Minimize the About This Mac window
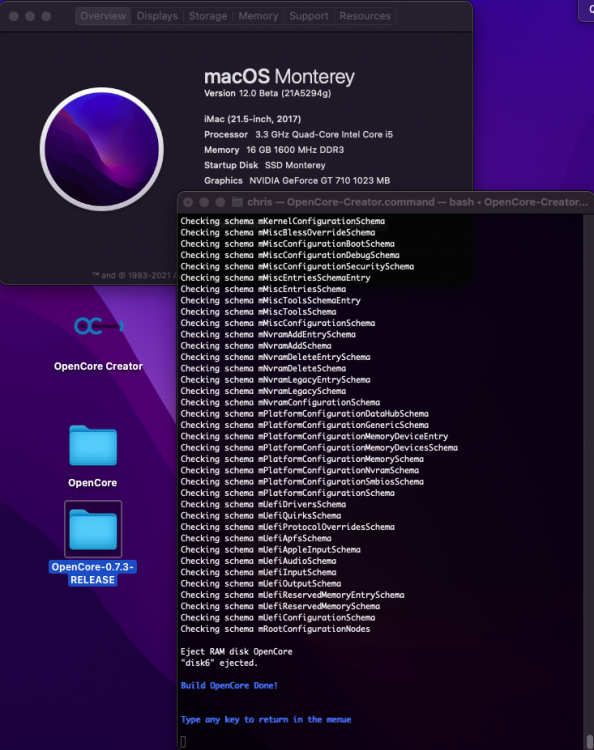 coord(30,16)
